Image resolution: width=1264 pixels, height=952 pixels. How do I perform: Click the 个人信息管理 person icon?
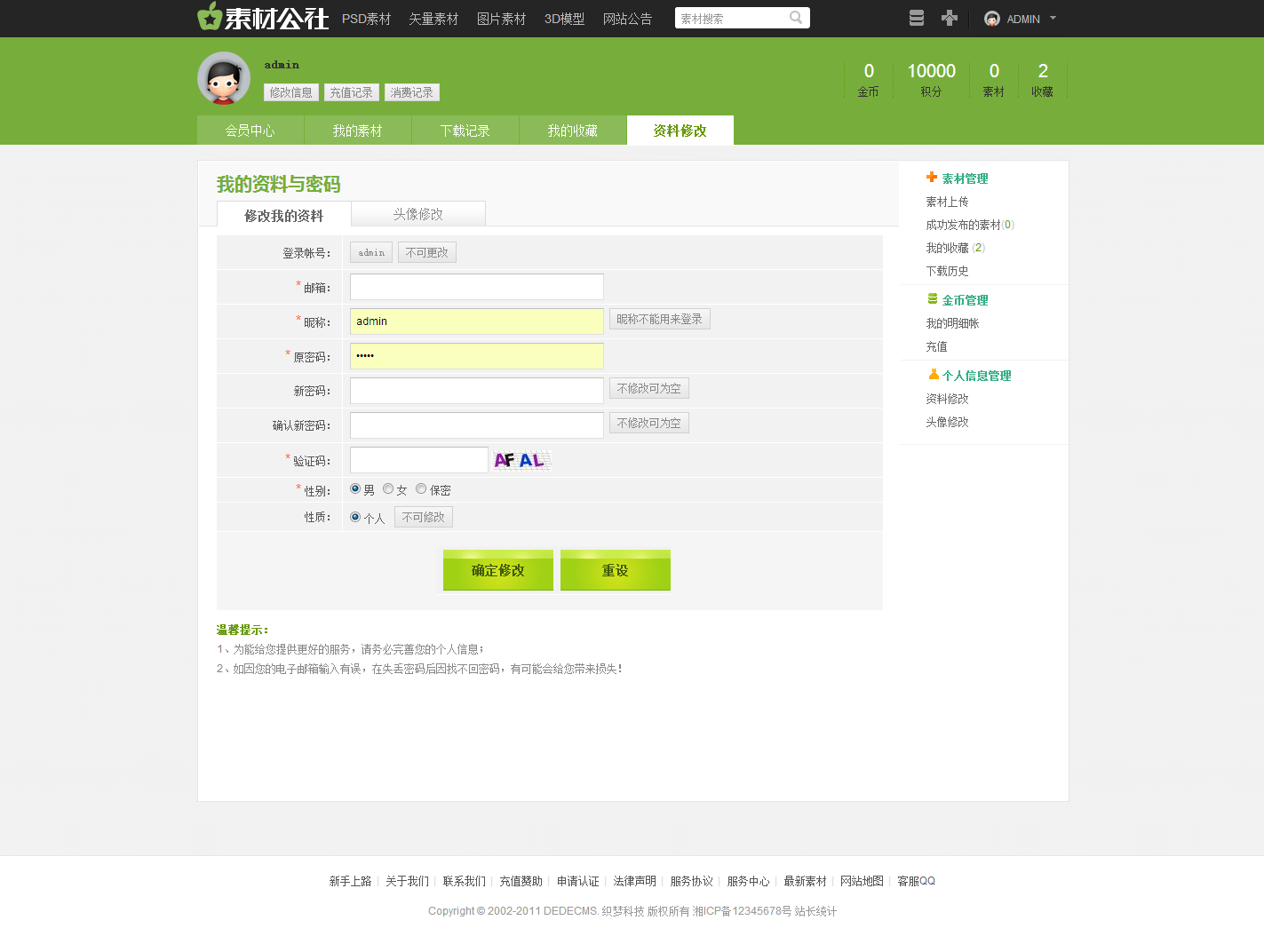[934, 375]
